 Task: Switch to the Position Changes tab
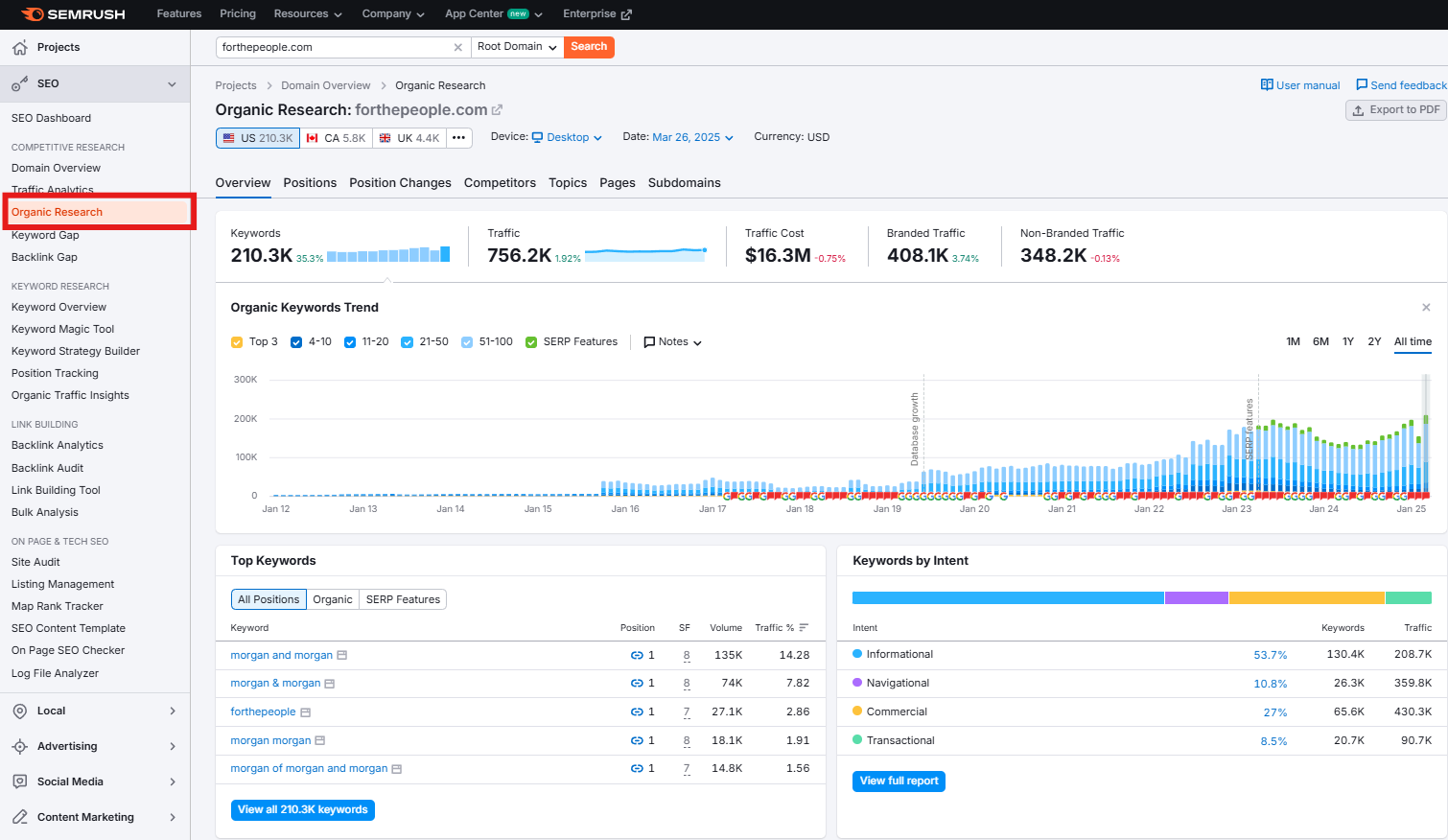pos(400,183)
